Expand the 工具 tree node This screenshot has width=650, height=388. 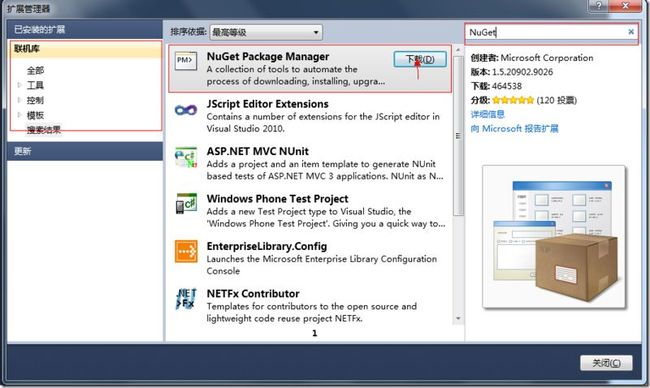pos(19,85)
